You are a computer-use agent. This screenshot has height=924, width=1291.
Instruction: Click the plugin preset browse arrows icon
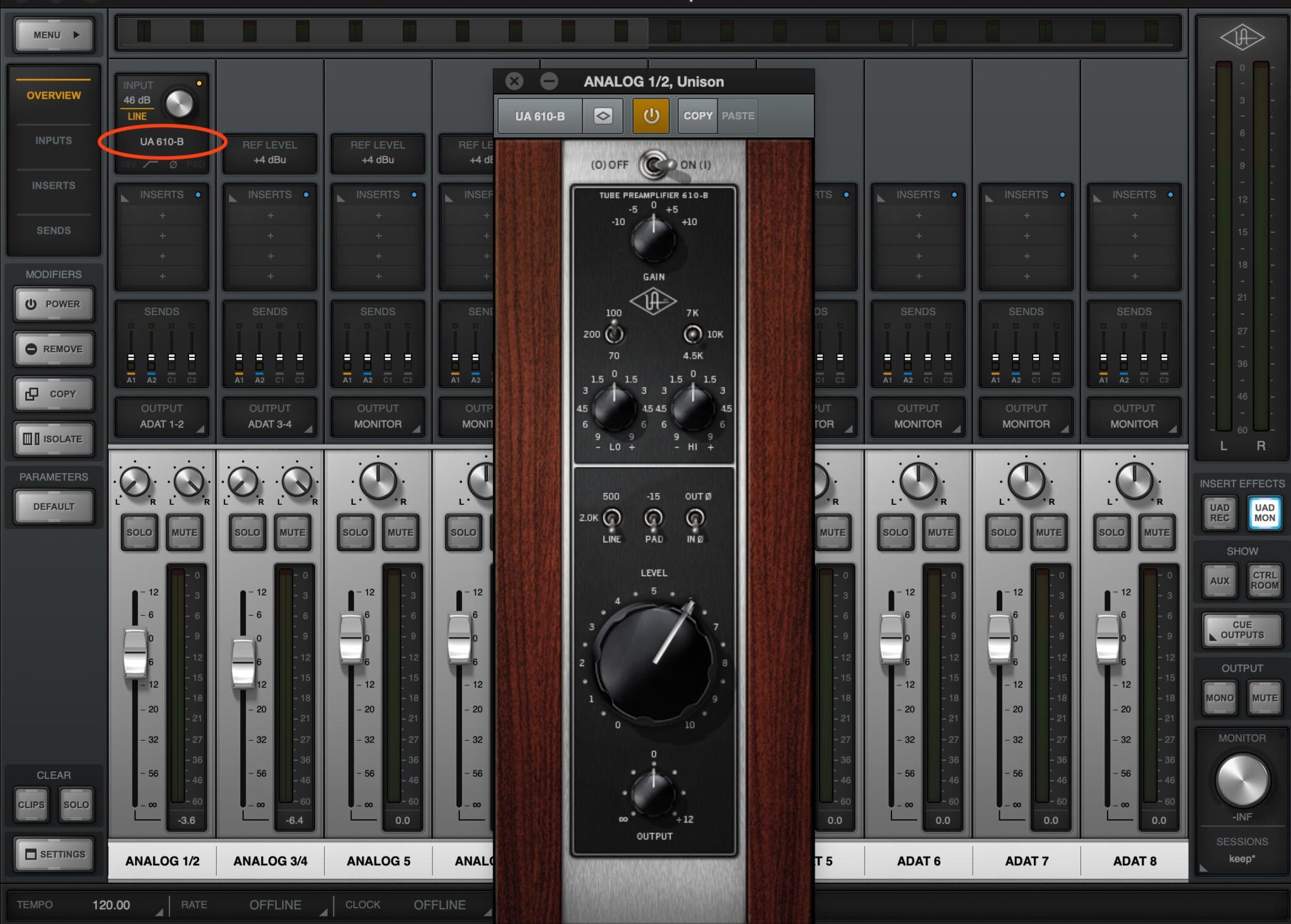coord(603,116)
